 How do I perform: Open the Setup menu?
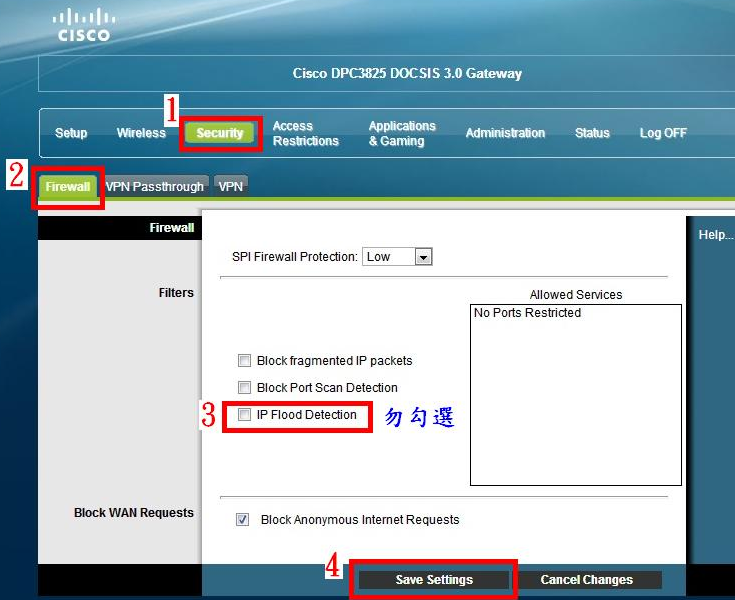71,133
